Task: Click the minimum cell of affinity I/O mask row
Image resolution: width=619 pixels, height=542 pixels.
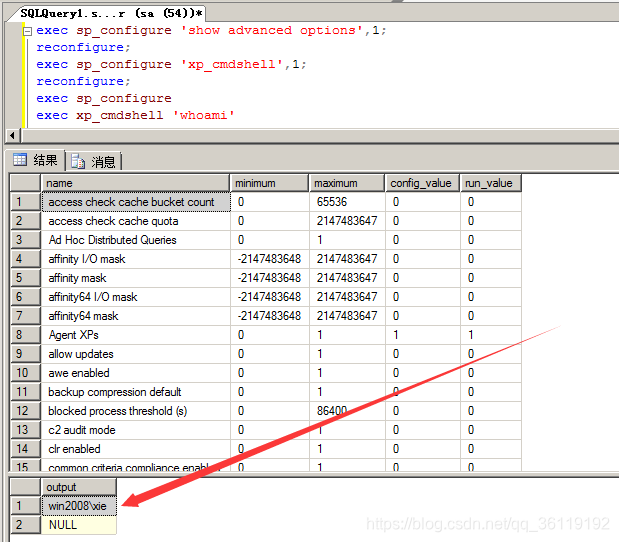Action: pos(270,259)
